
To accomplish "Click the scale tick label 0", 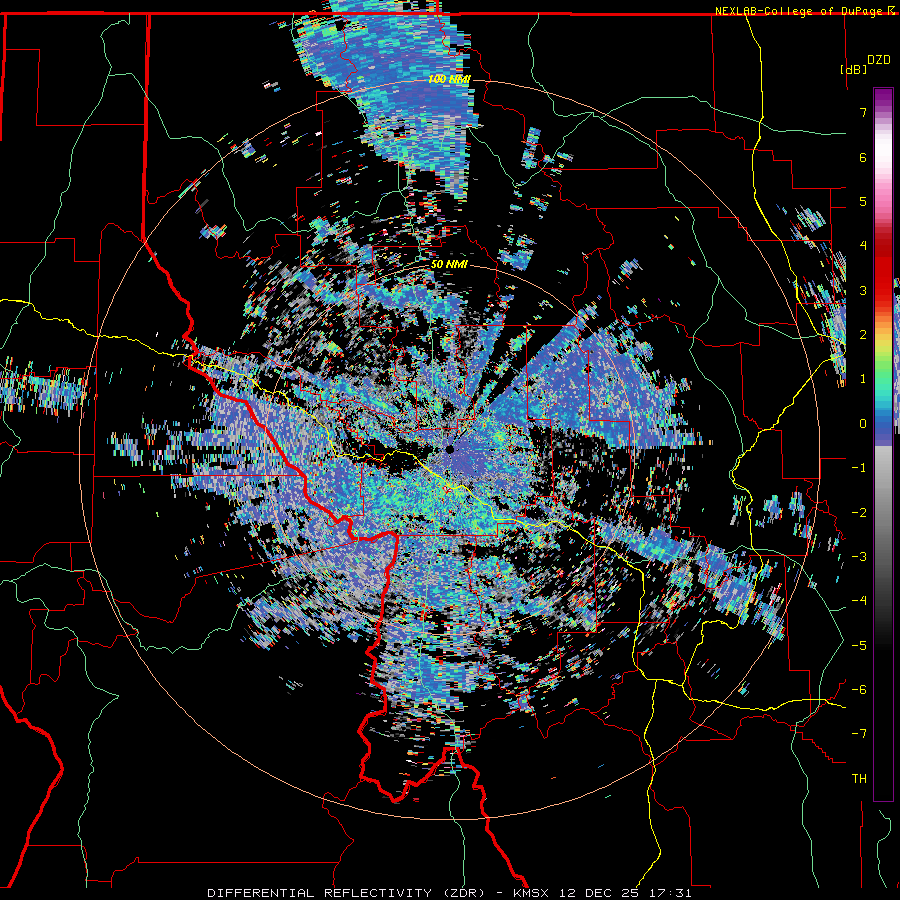I will tap(863, 424).
